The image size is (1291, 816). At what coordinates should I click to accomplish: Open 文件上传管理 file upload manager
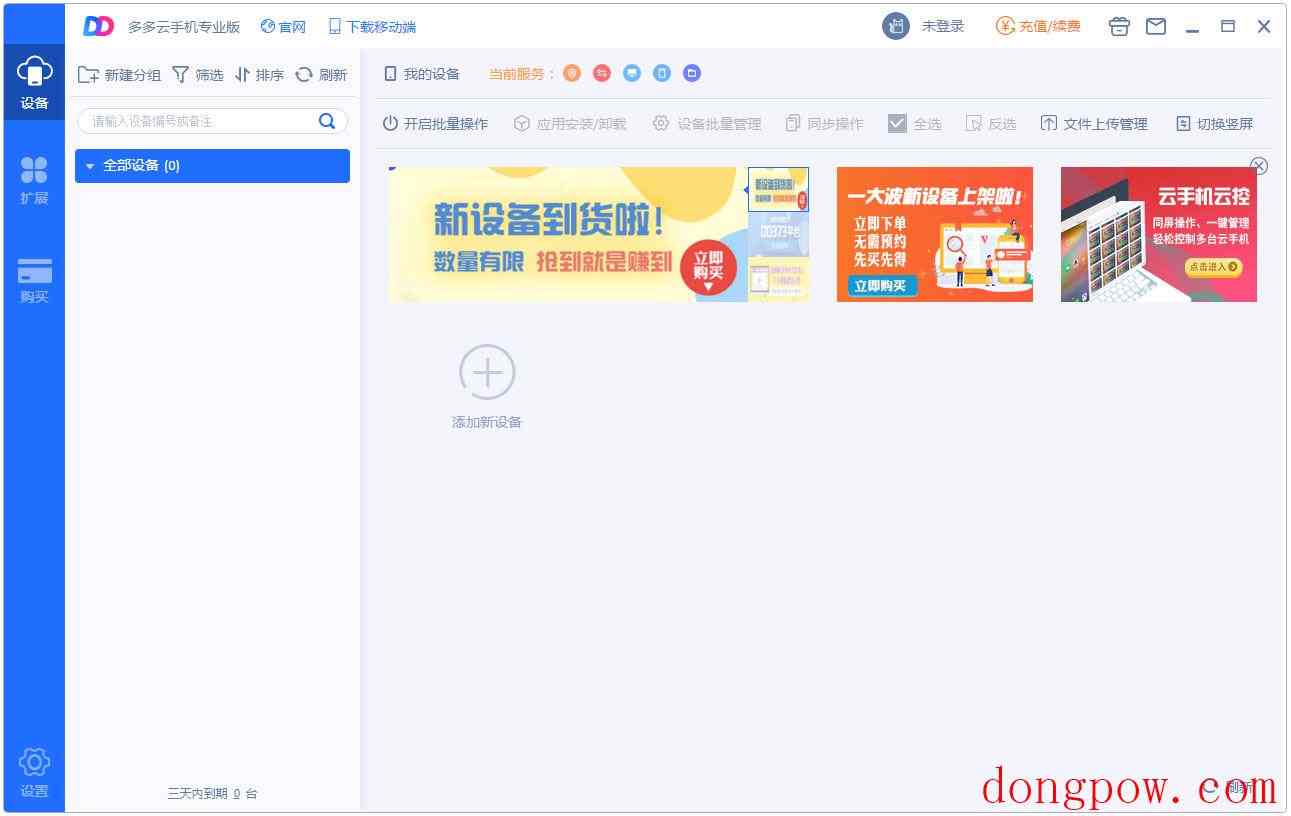[1094, 124]
